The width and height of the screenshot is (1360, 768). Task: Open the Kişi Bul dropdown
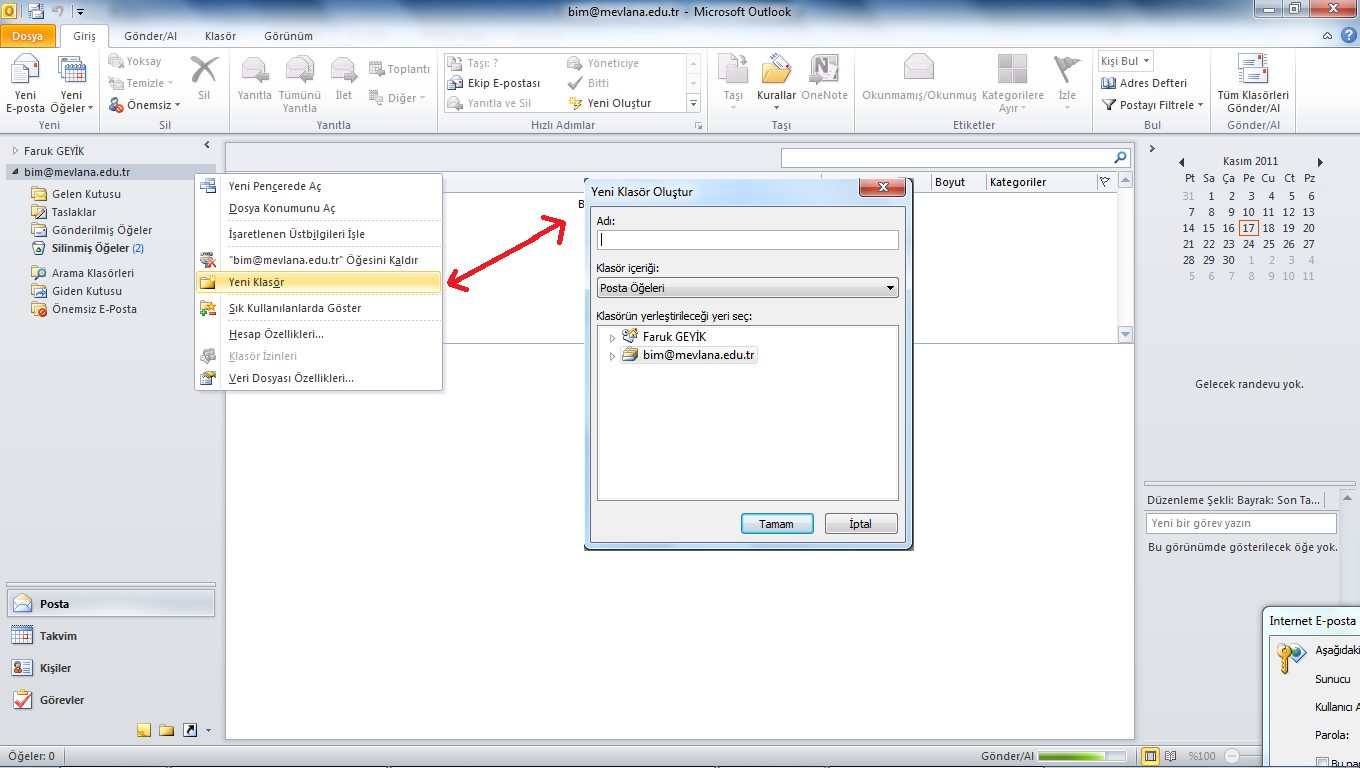point(1126,61)
